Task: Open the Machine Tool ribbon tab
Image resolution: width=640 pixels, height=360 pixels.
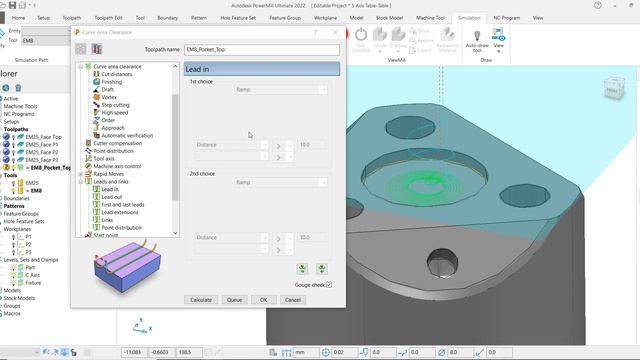Action: pos(430,18)
